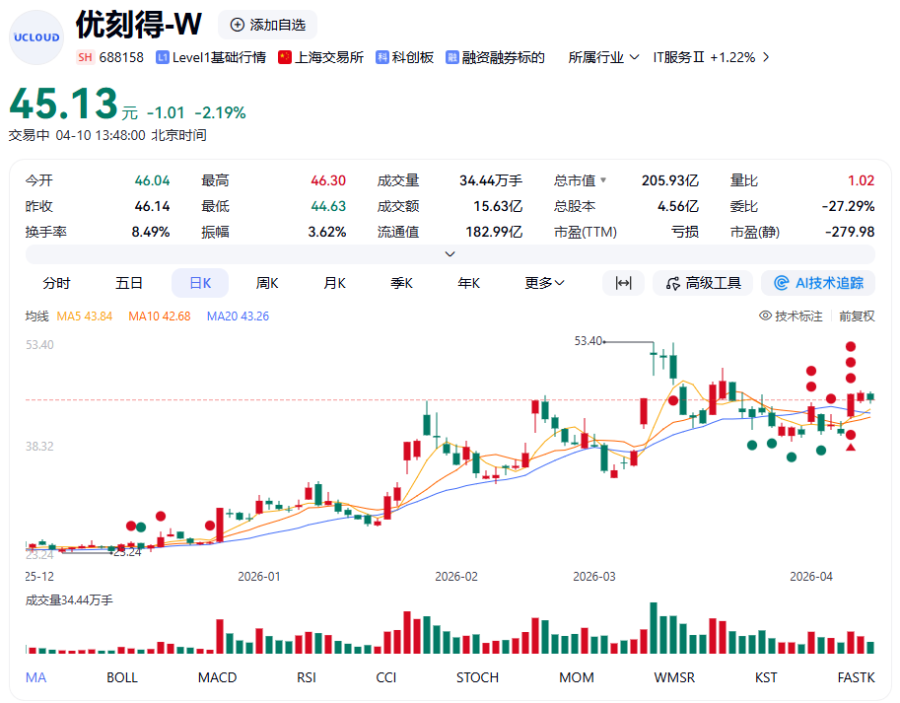Click 添加自选 add to watchlist button

267,24
